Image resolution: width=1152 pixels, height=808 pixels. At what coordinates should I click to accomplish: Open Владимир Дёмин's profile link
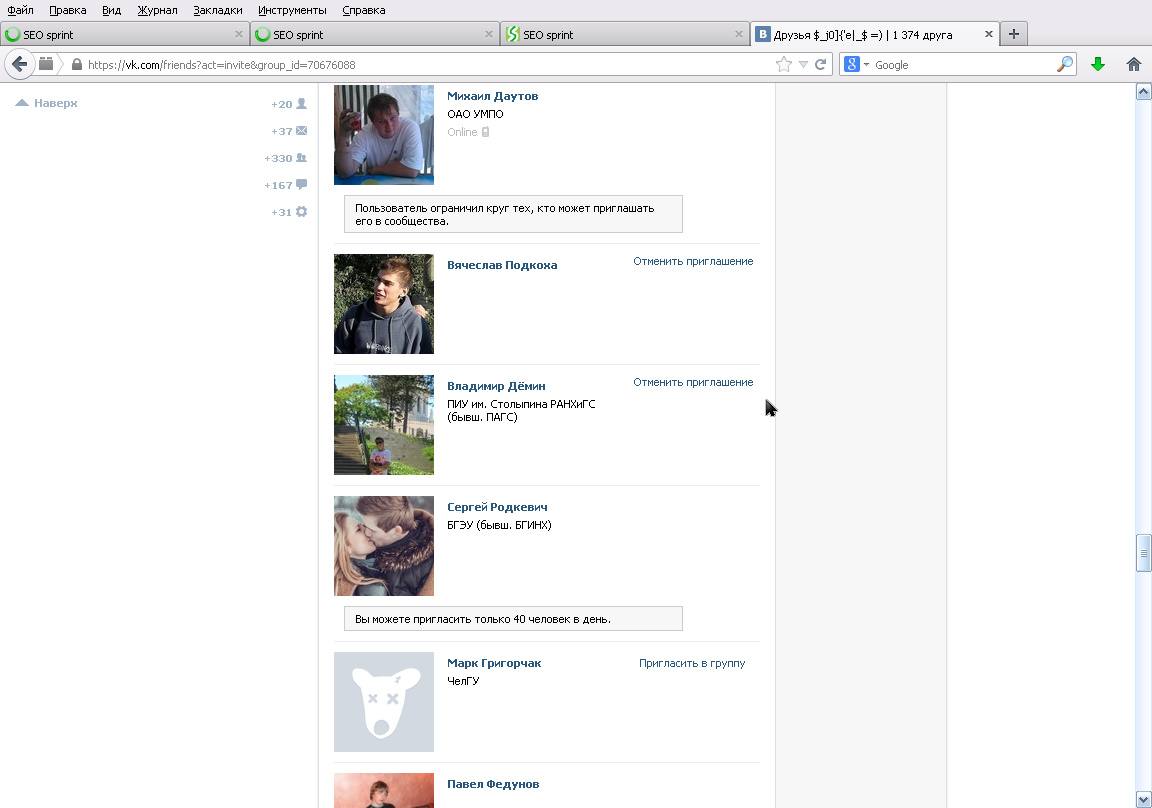(496, 386)
